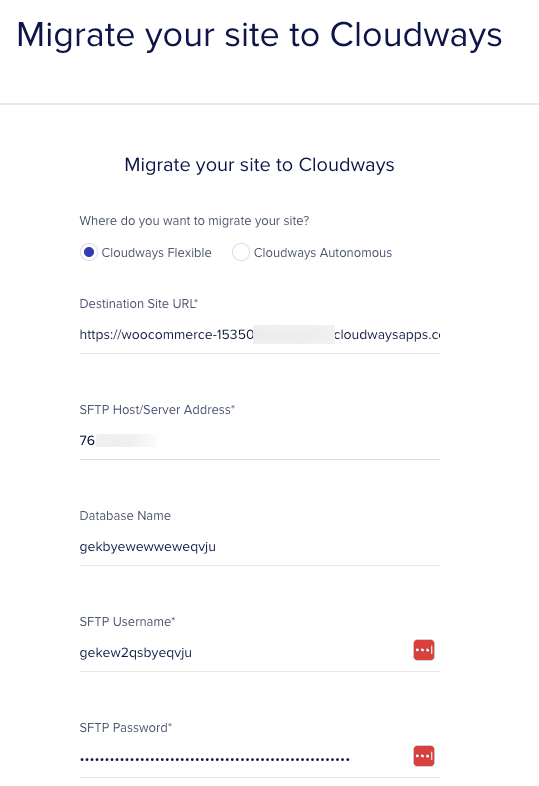Click "Where do you want to migrate your site?" text

tap(195, 221)
